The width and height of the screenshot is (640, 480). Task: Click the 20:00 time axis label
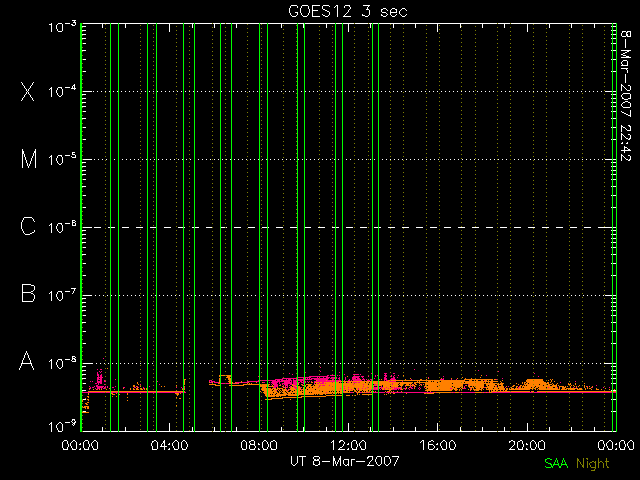click(527, 445)
